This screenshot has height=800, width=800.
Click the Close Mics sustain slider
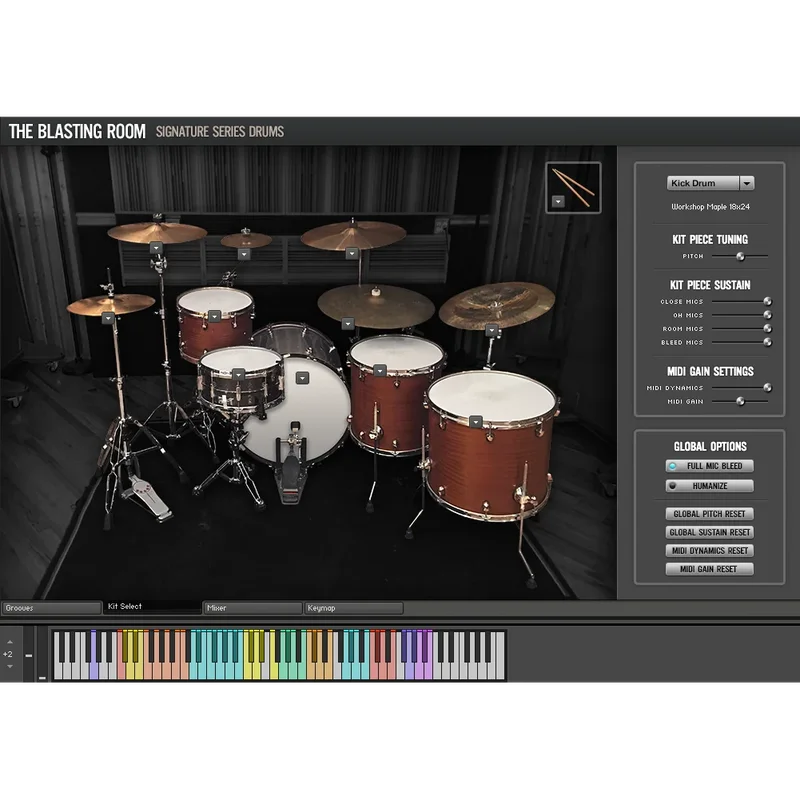(741, 302)
